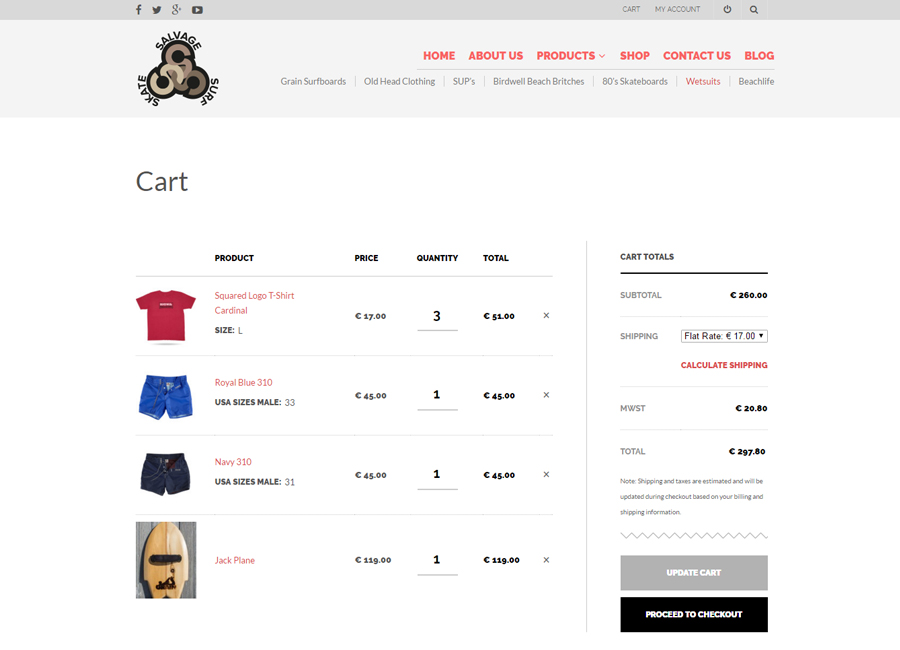Go to the Shop menu item
Image resolution: width=900 pixels, height=650 pixels.
(x=634, y=56)
